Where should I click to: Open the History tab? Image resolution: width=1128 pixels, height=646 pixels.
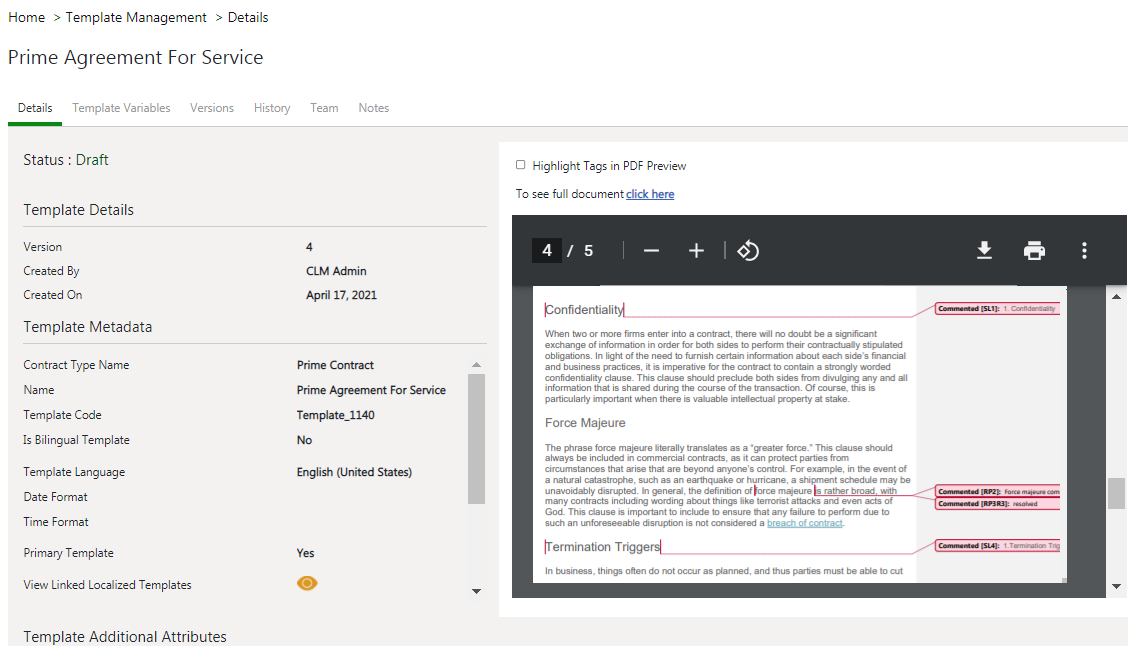click(x=272, y=108)
